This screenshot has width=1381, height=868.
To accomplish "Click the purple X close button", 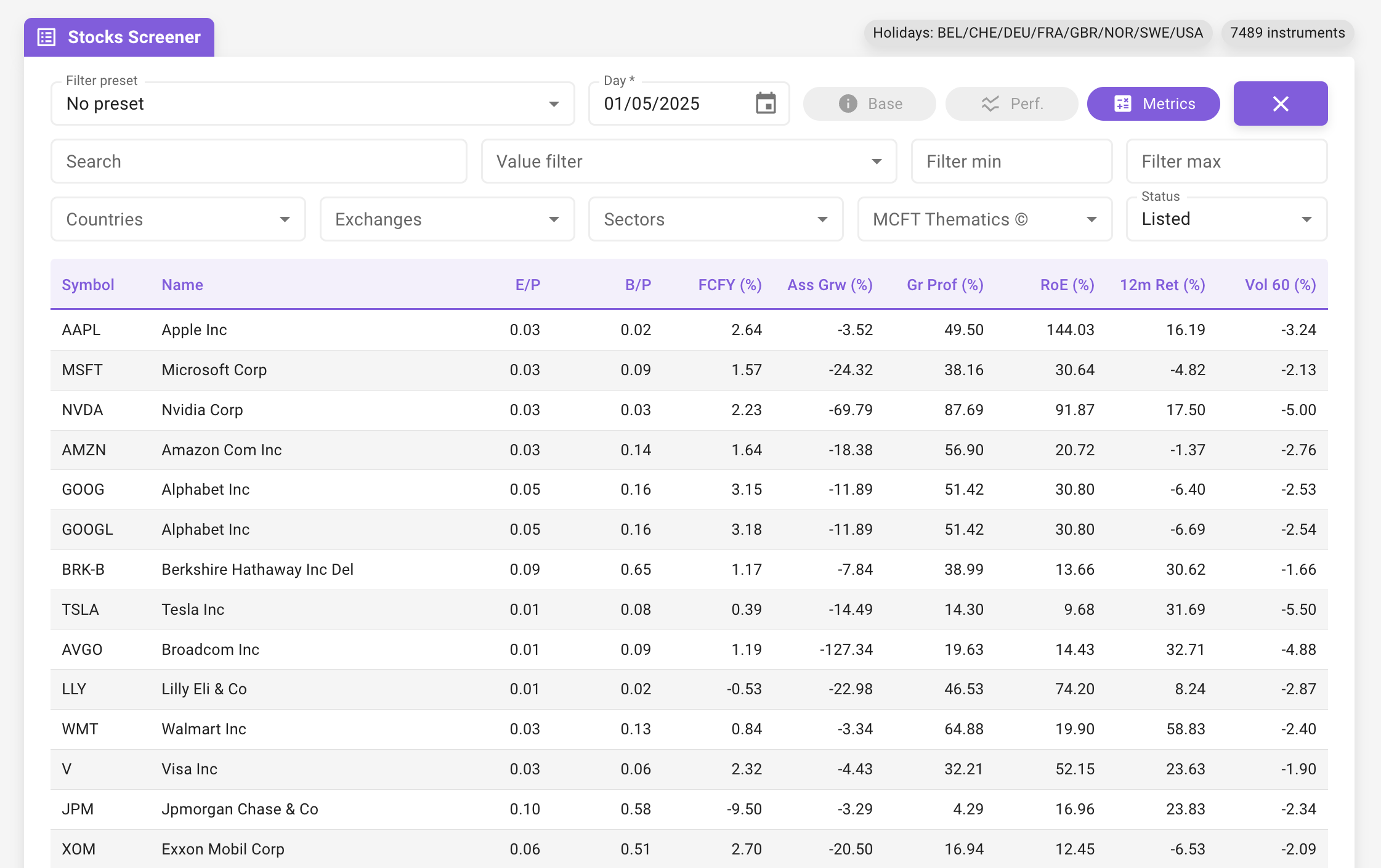I will (1281, 103).
